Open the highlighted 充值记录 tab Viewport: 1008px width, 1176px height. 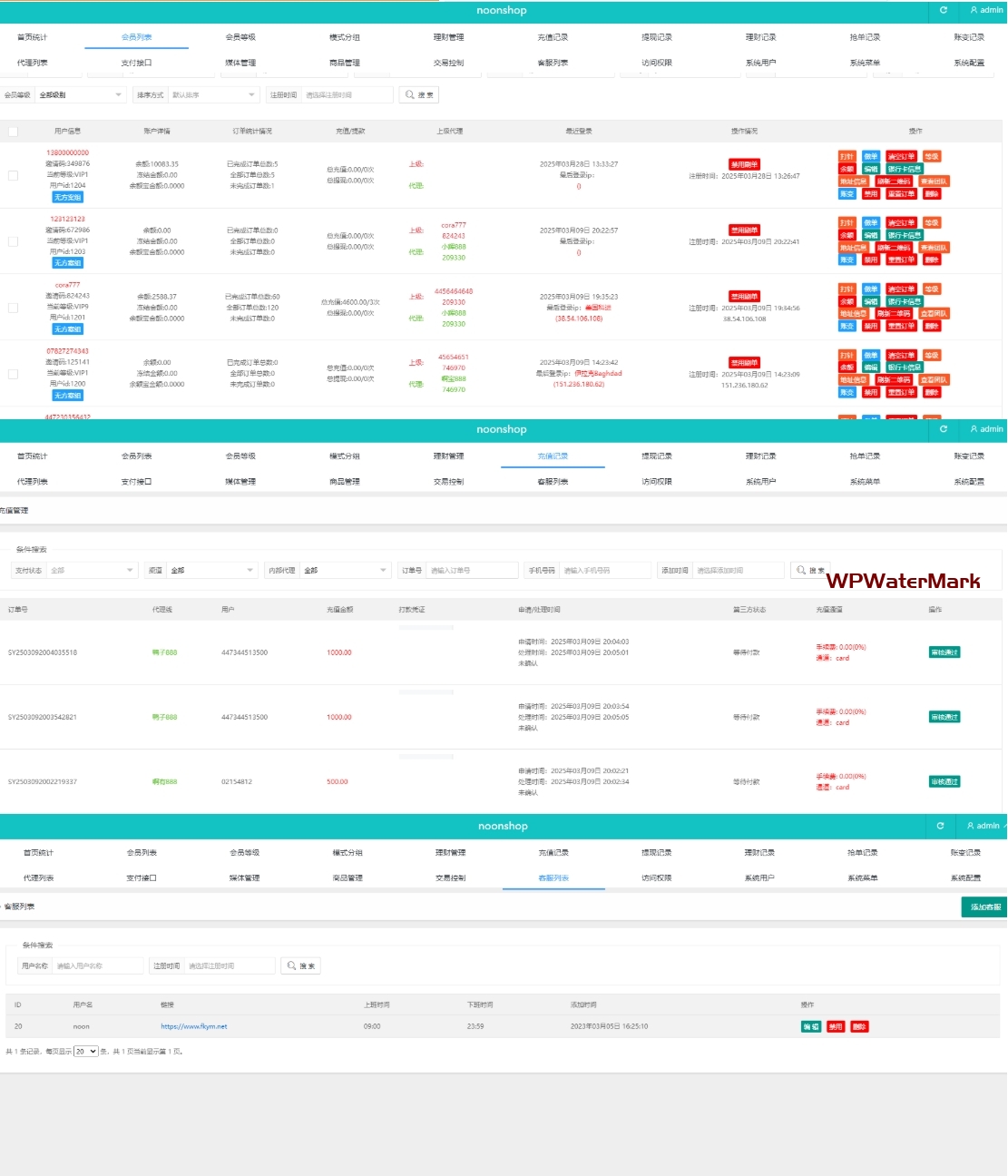point(553,456)
